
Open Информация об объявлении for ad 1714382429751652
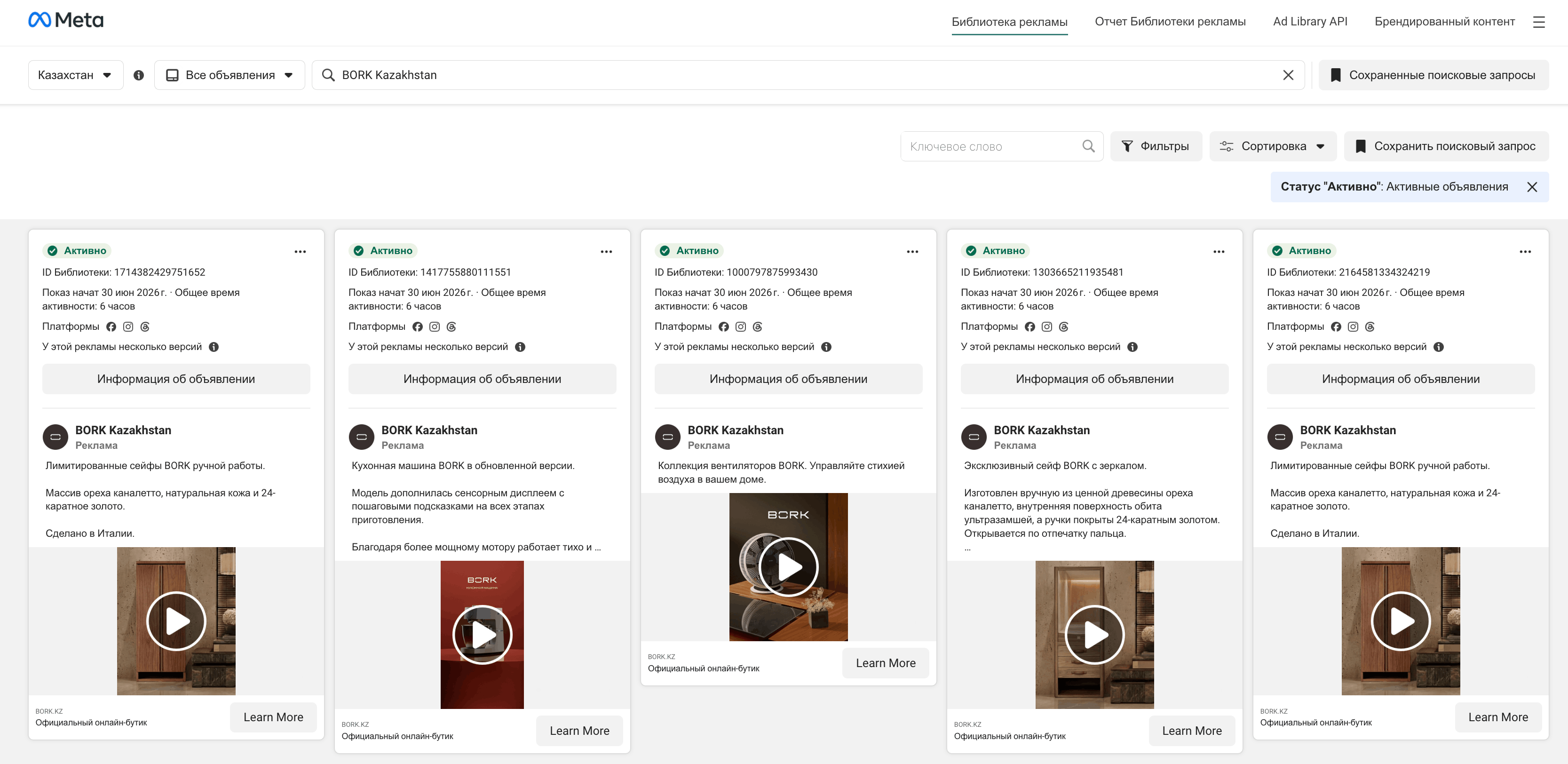176,379
